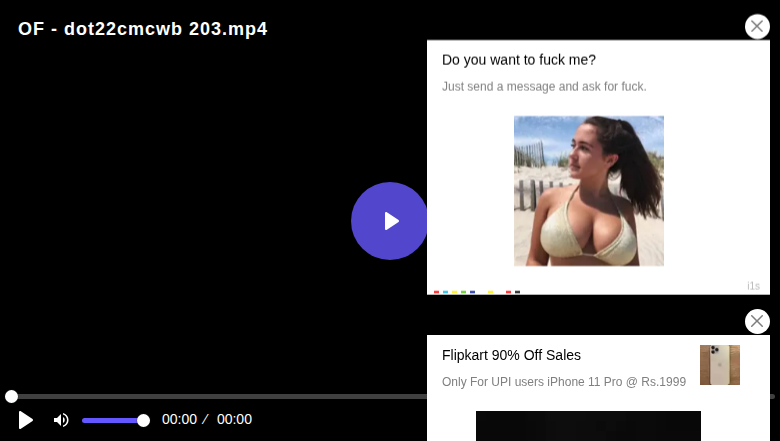Screen dimensions: 780x441
Task: Click the colored dots strip under the top ad
Action: click(x=477, y=292)
